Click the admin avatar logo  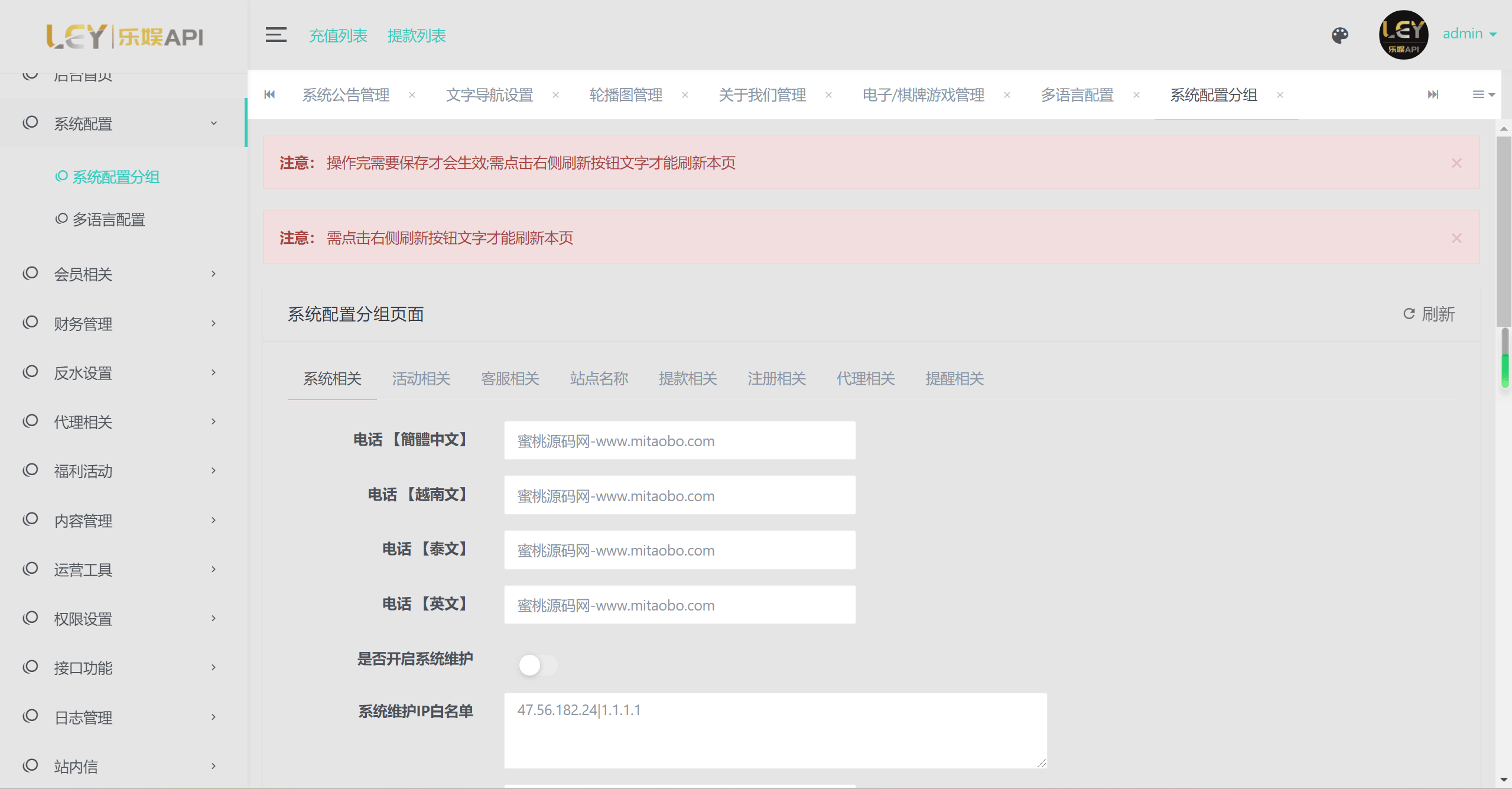(1403, 35)
